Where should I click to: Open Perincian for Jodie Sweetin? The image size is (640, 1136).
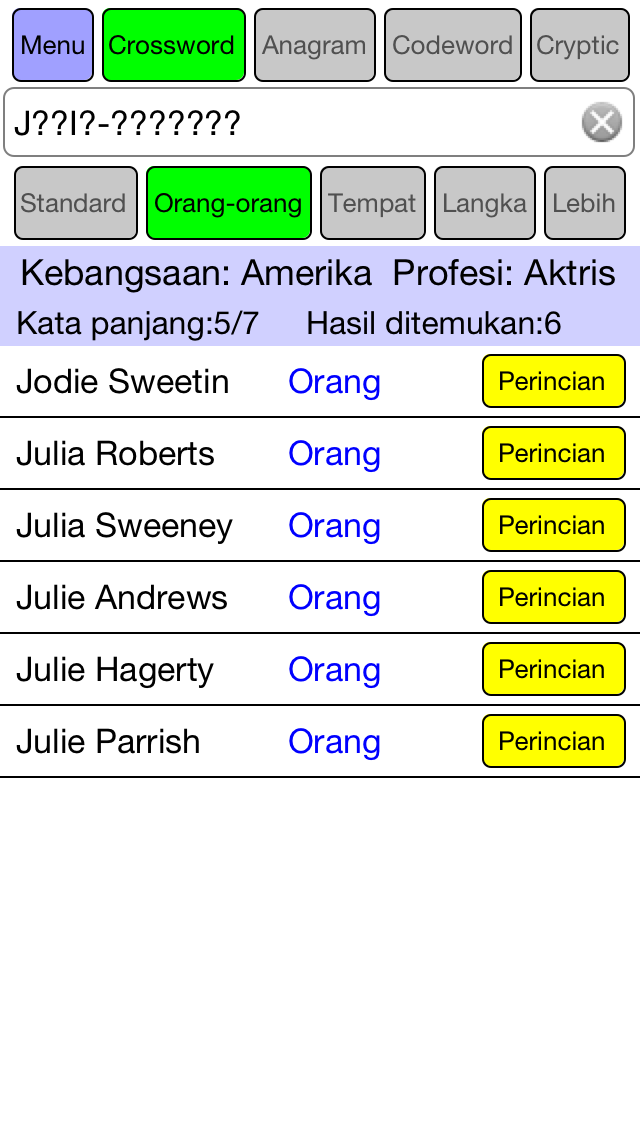554,381
